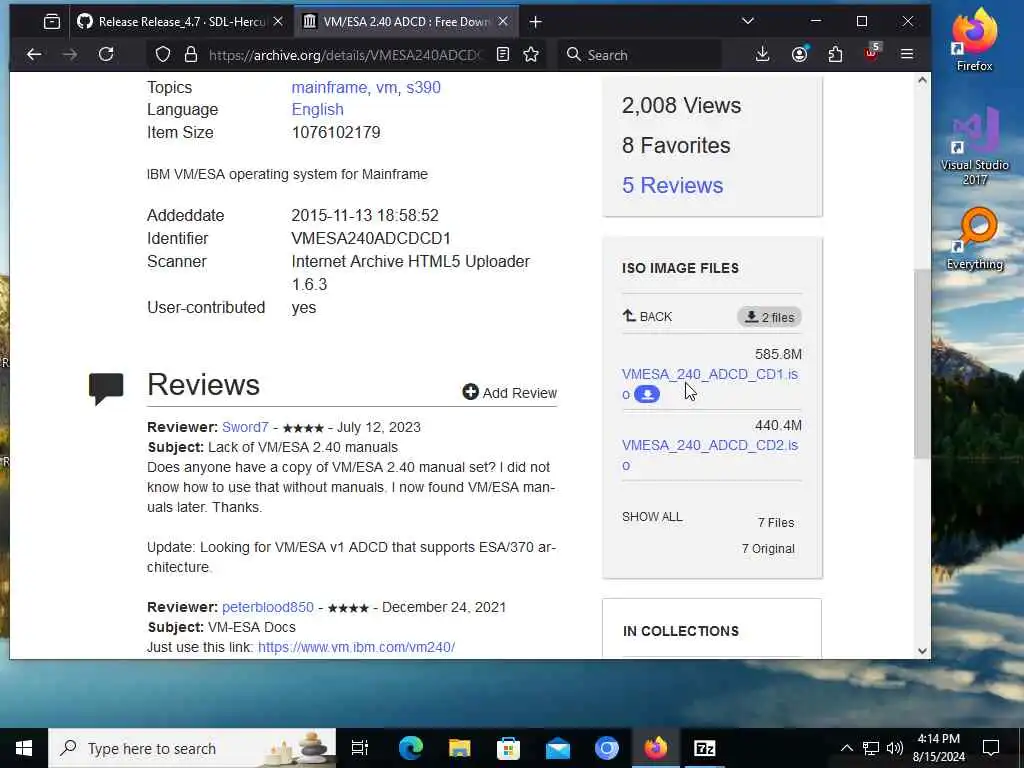The height and width of the screenshot is (768, 1024).
Task: Open Firefox account avatar icon
Action: click(x=799, y=55)
